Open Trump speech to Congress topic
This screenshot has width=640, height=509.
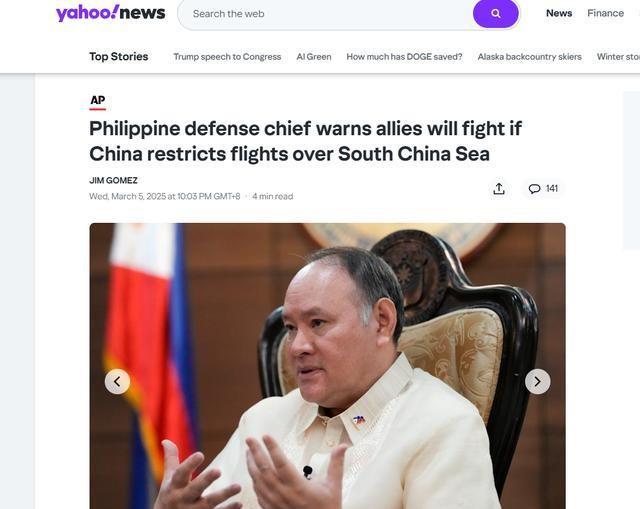227,57
